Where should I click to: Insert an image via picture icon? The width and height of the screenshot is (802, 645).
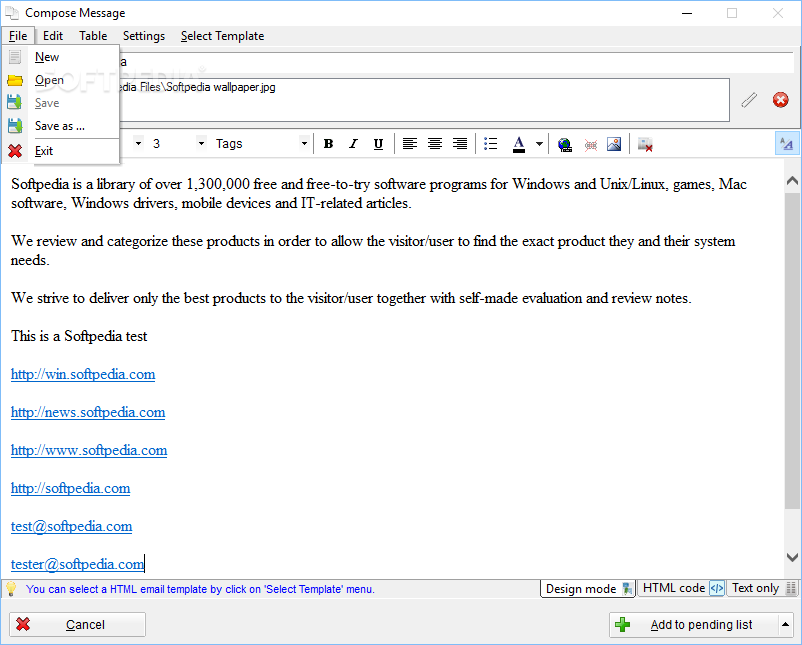(614, 144)
